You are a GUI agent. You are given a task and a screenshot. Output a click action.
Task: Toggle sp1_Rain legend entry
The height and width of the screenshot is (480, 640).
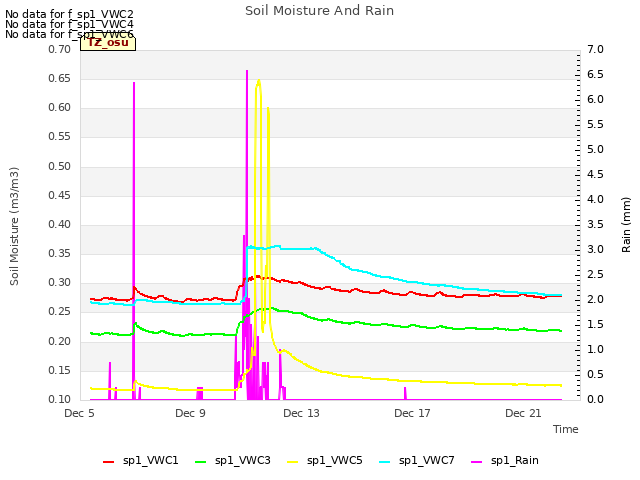click(x=505, y=461)
